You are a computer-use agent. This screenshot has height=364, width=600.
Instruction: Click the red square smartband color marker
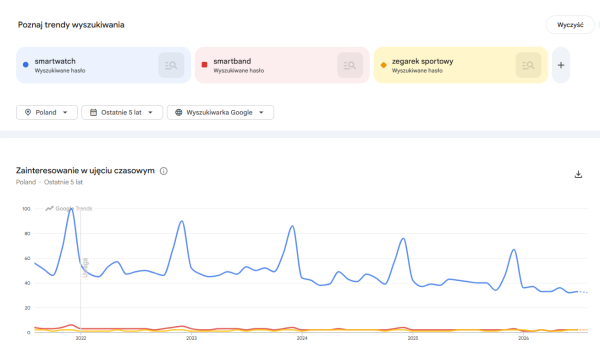click(x=204, y=65)
